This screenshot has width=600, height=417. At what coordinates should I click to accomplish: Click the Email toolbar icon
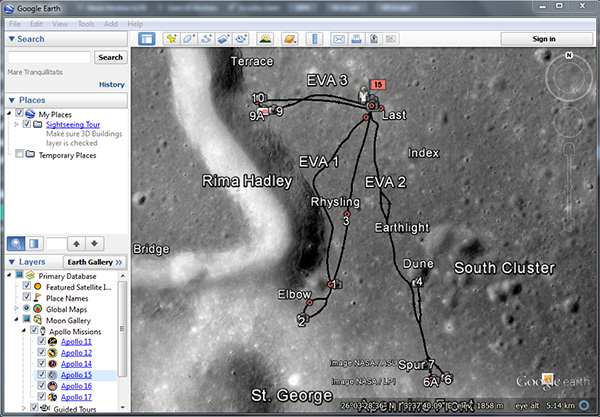[339, 39]
